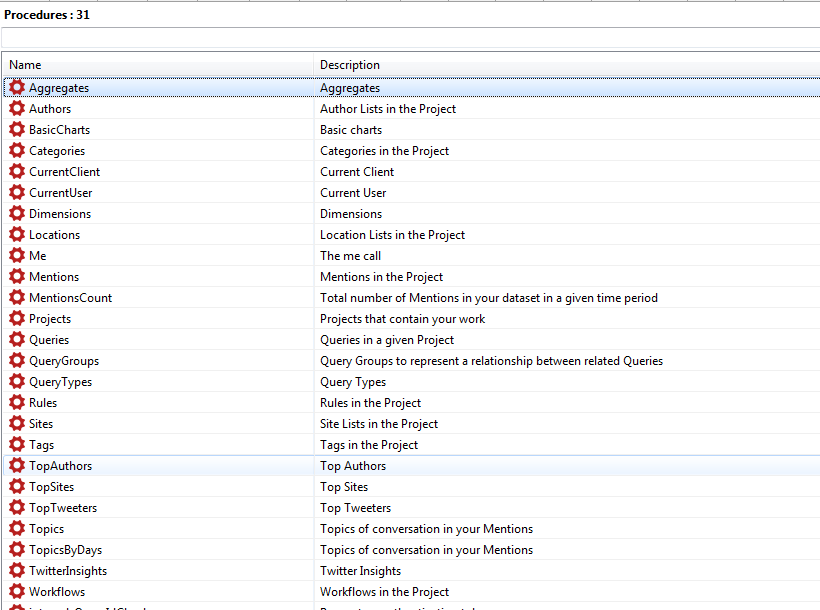Click the Workflows gear icon
820x610 pixels.
(x=17, y=592)
